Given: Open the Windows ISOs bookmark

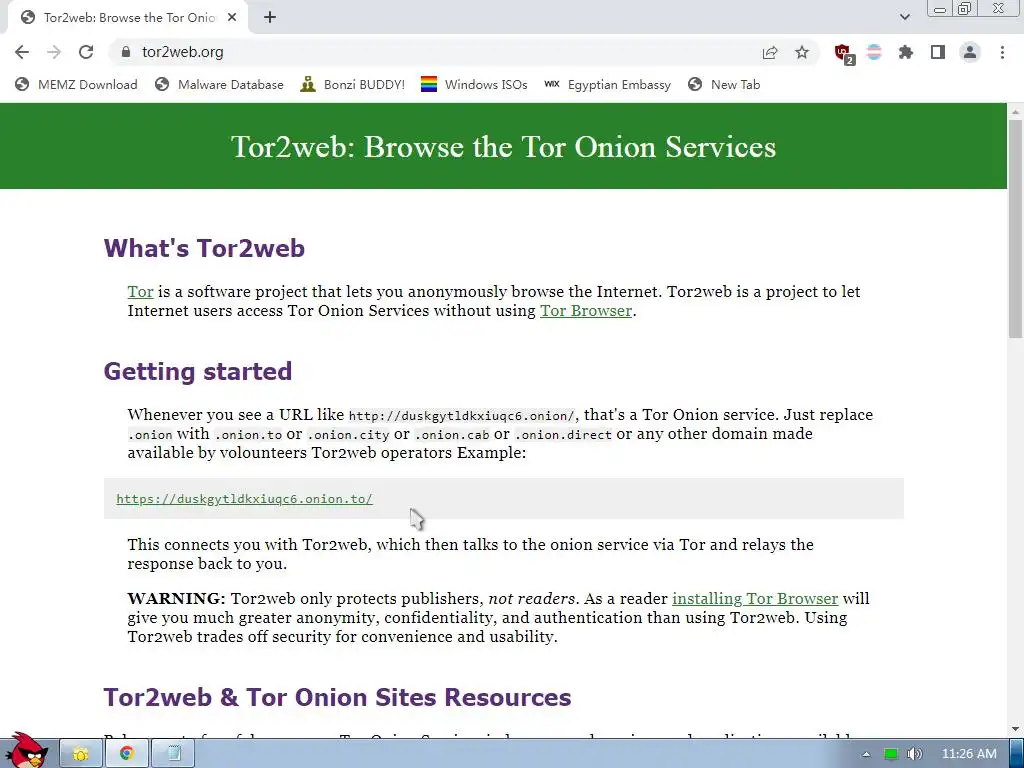Looking at the screenshot, I should [x=474, y=84].
